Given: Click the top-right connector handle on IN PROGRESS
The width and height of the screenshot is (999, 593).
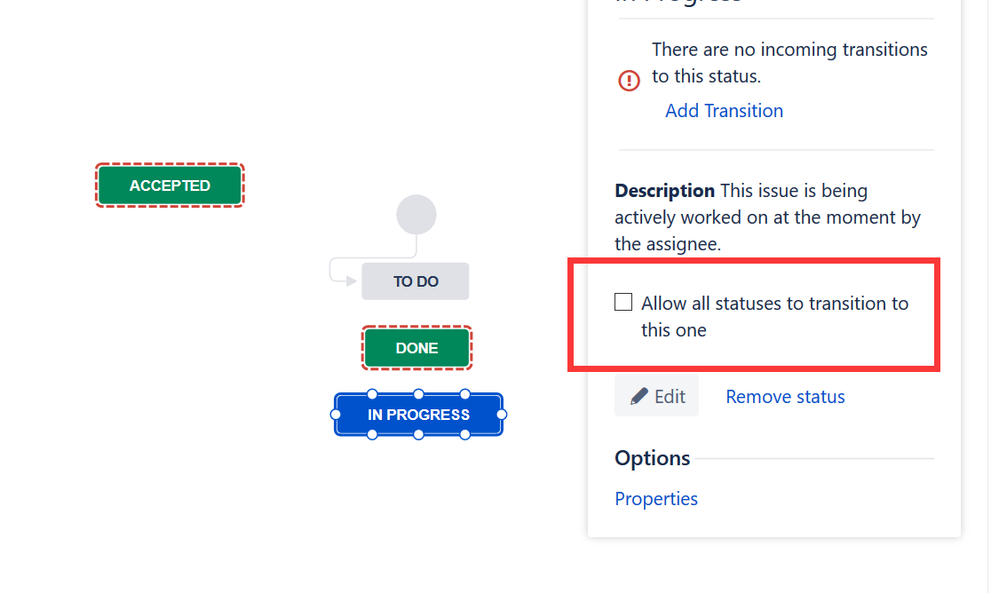Looking at the screenshot, I should click(465, 394).
